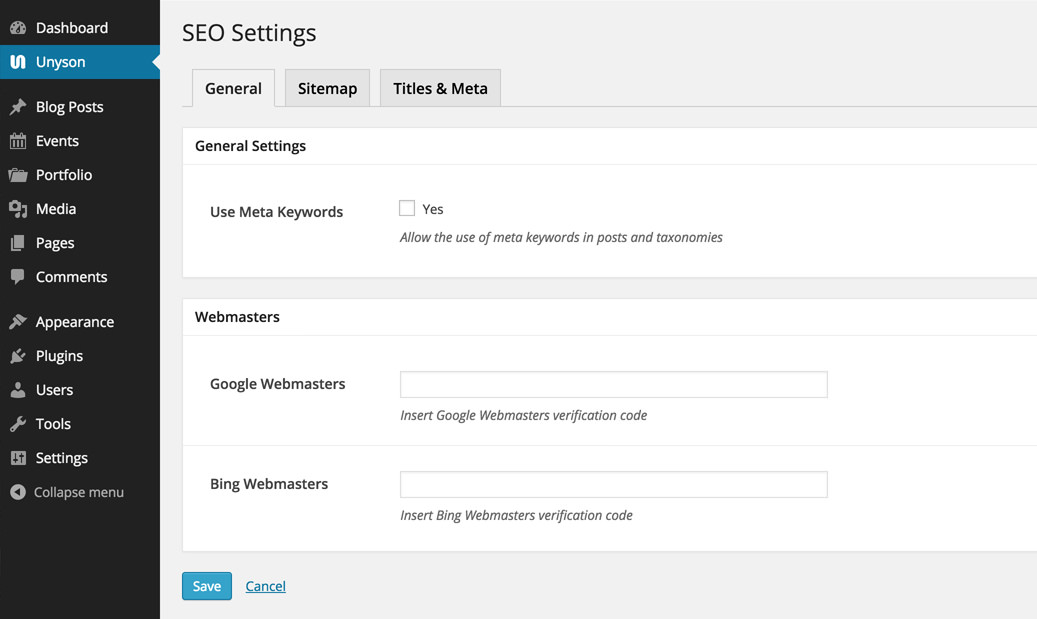Viewport: 1037px width, 619px height.
Task: Click the Tools wrench icon
Action: [x=18, y=424]
